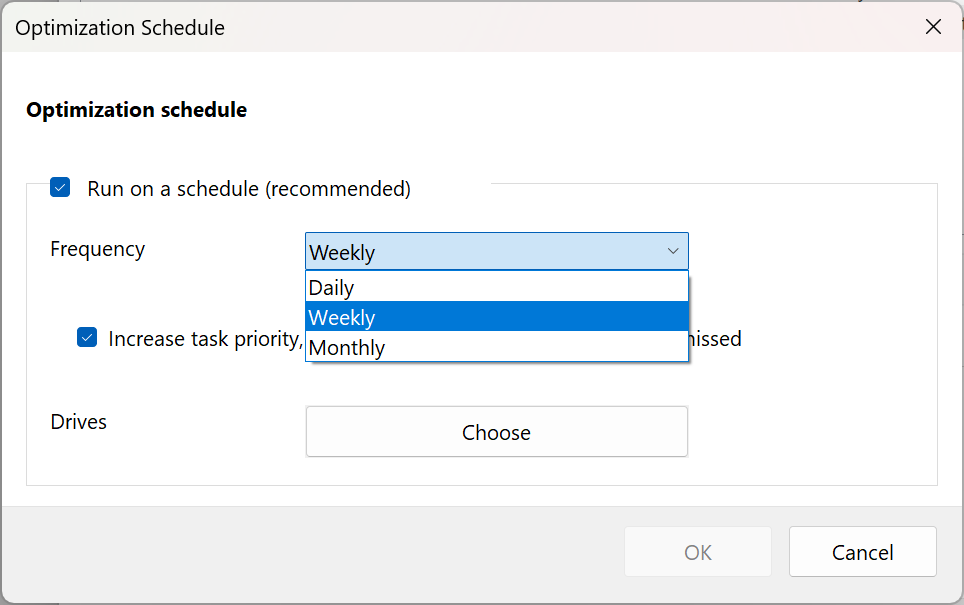Click the Optimization Schedule title bar text
The width and height of the screenshot is (964, 605).
(120, 27)
